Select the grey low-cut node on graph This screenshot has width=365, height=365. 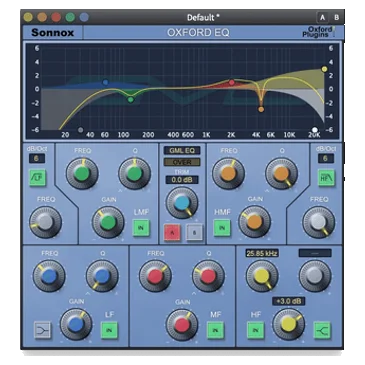80,130
